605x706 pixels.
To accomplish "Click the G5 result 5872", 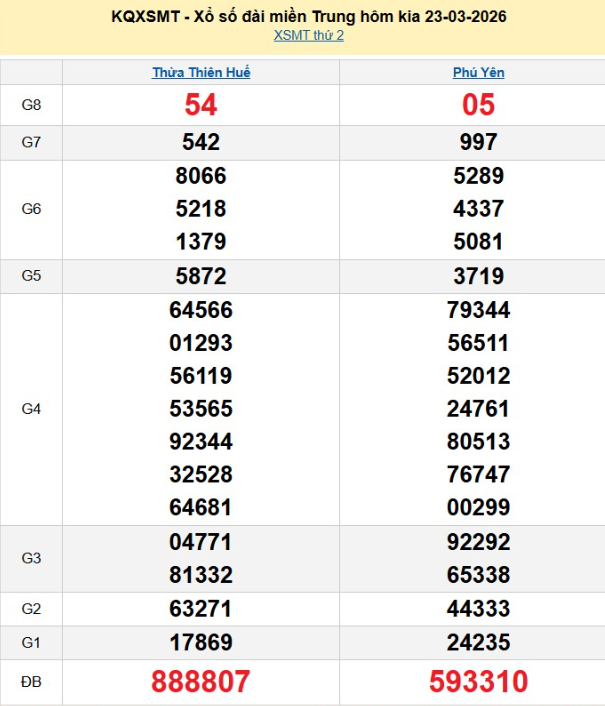I will 201,276.
